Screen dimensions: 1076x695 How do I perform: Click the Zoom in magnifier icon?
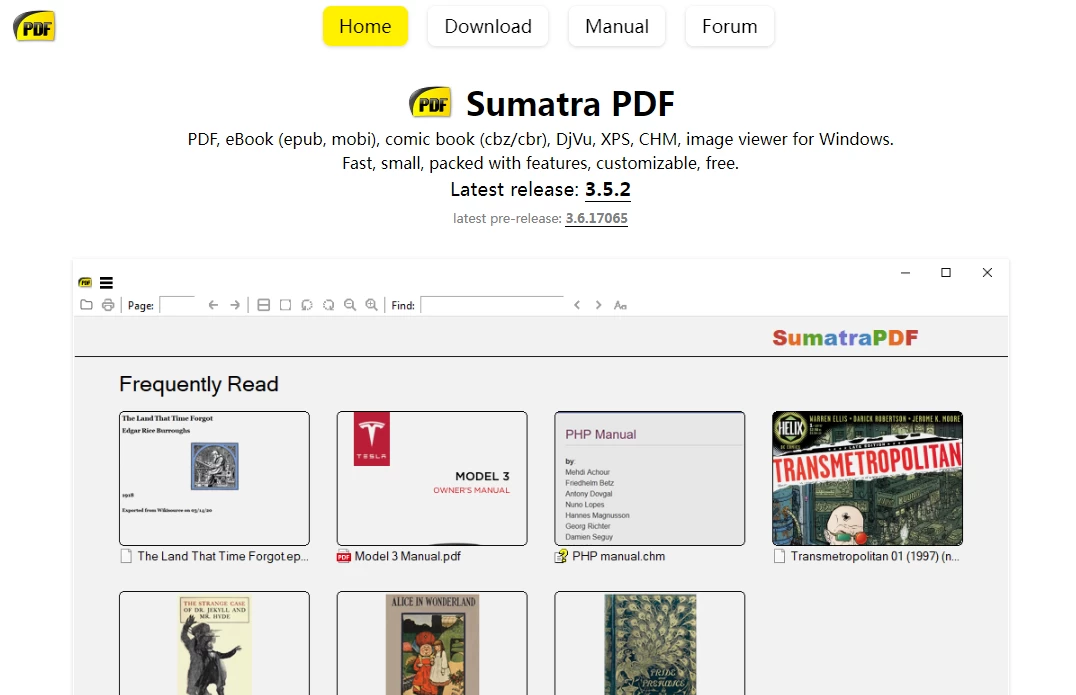pyautogui.click(x=371, y=305)
